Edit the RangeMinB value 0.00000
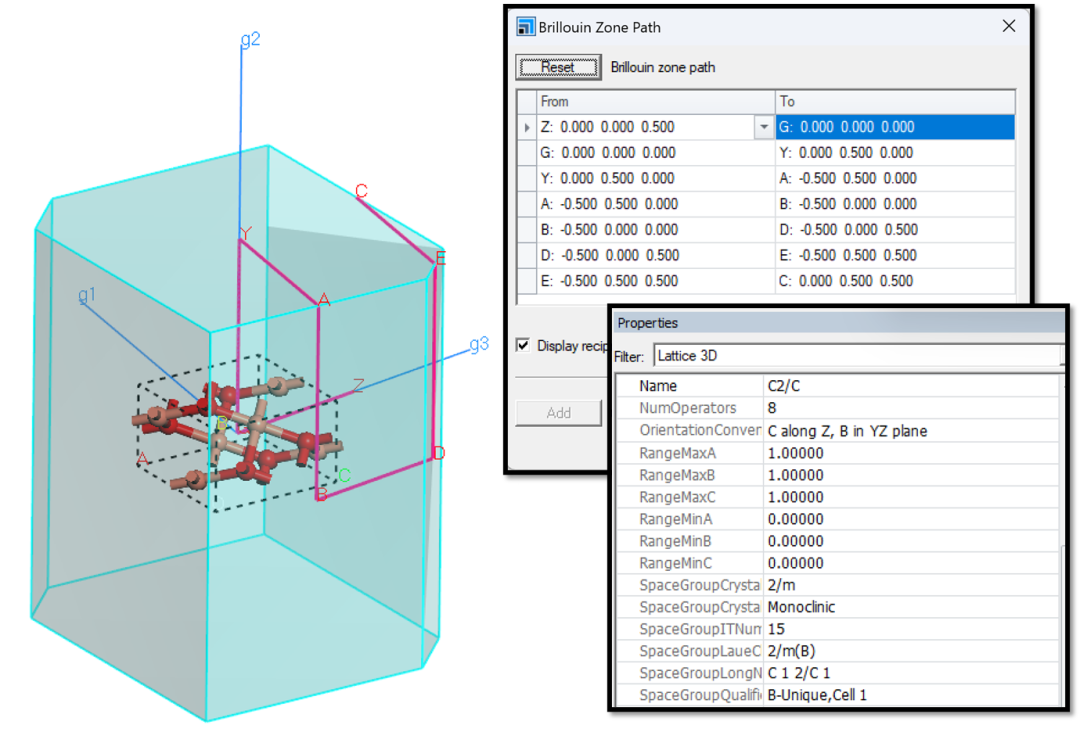The width and height of the screenshot is (1080, 743). 911,541
